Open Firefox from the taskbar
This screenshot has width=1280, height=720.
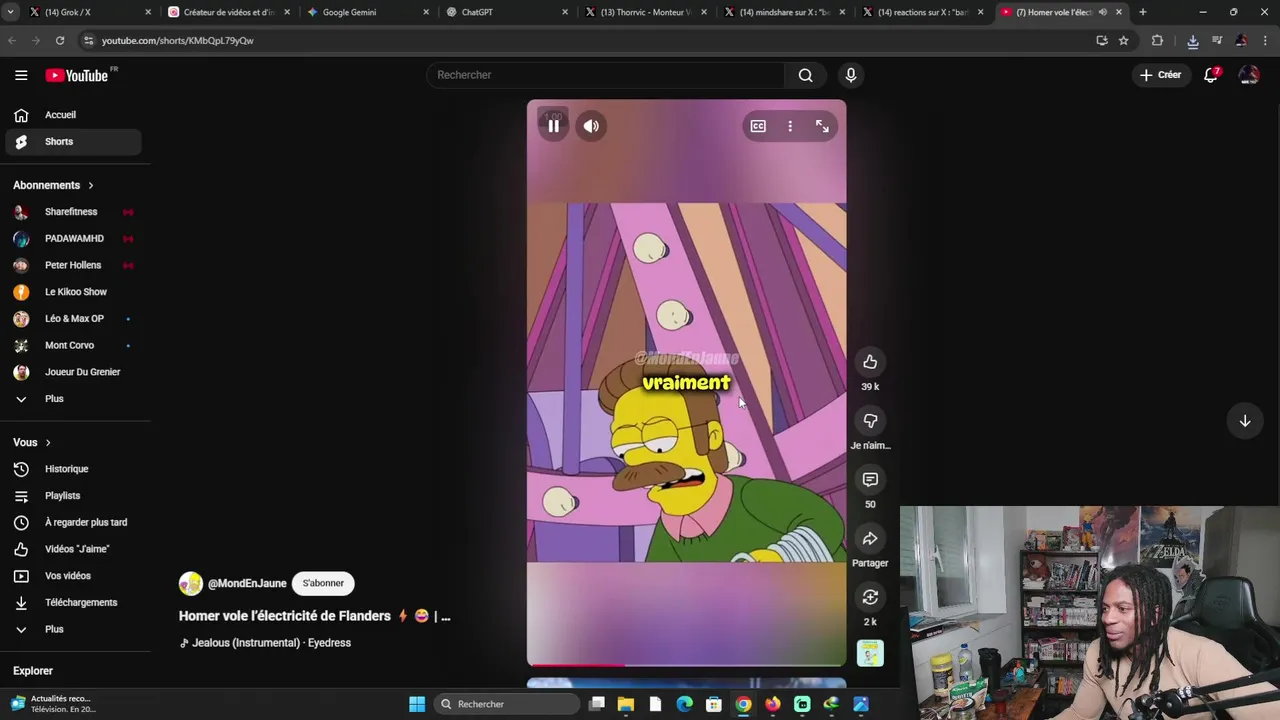[773, 704]
